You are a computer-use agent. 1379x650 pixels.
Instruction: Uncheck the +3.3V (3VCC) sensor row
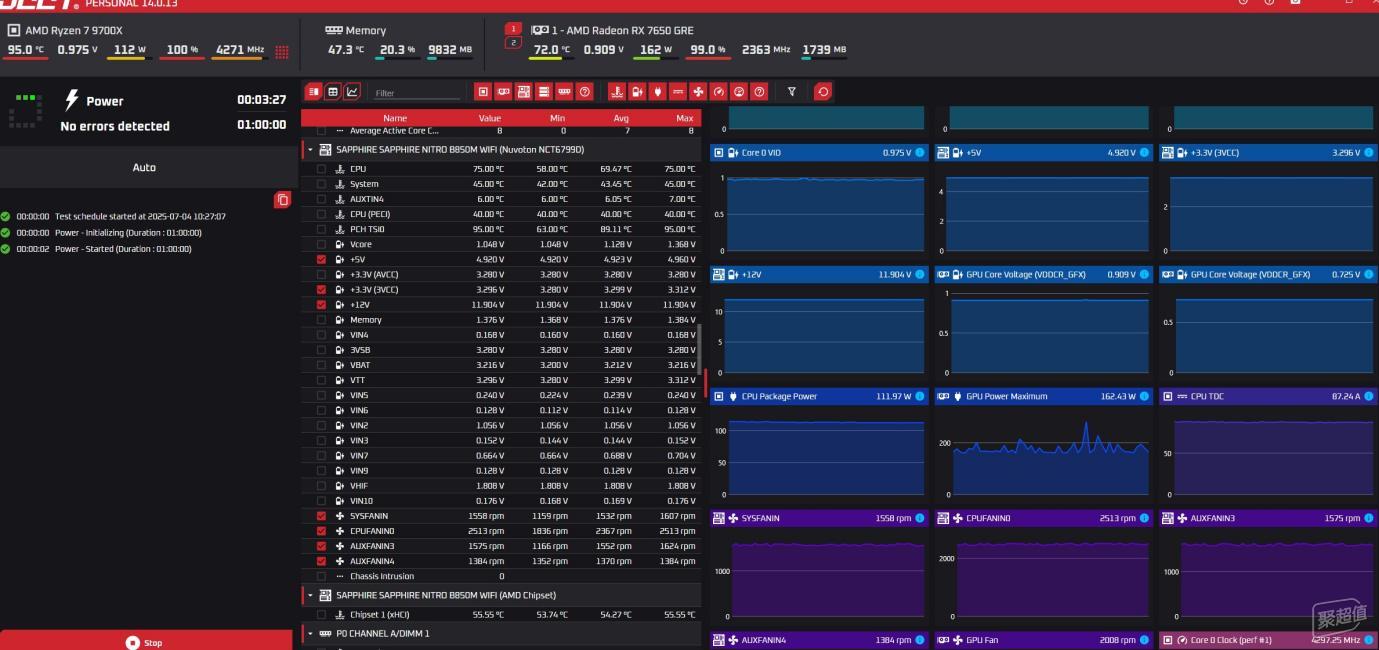tap(321, 290)
